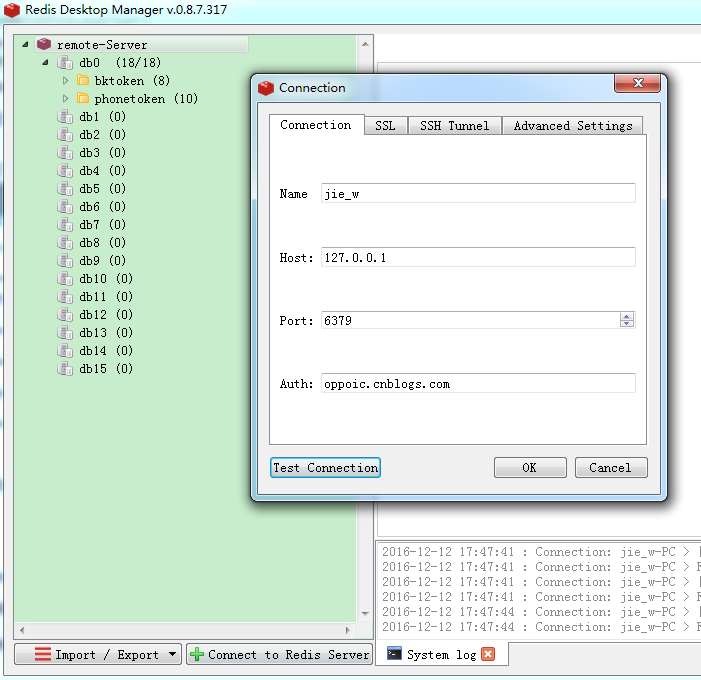Confirm the dialog with OK
The image size is (701, 680).
(x=530, y=468)
